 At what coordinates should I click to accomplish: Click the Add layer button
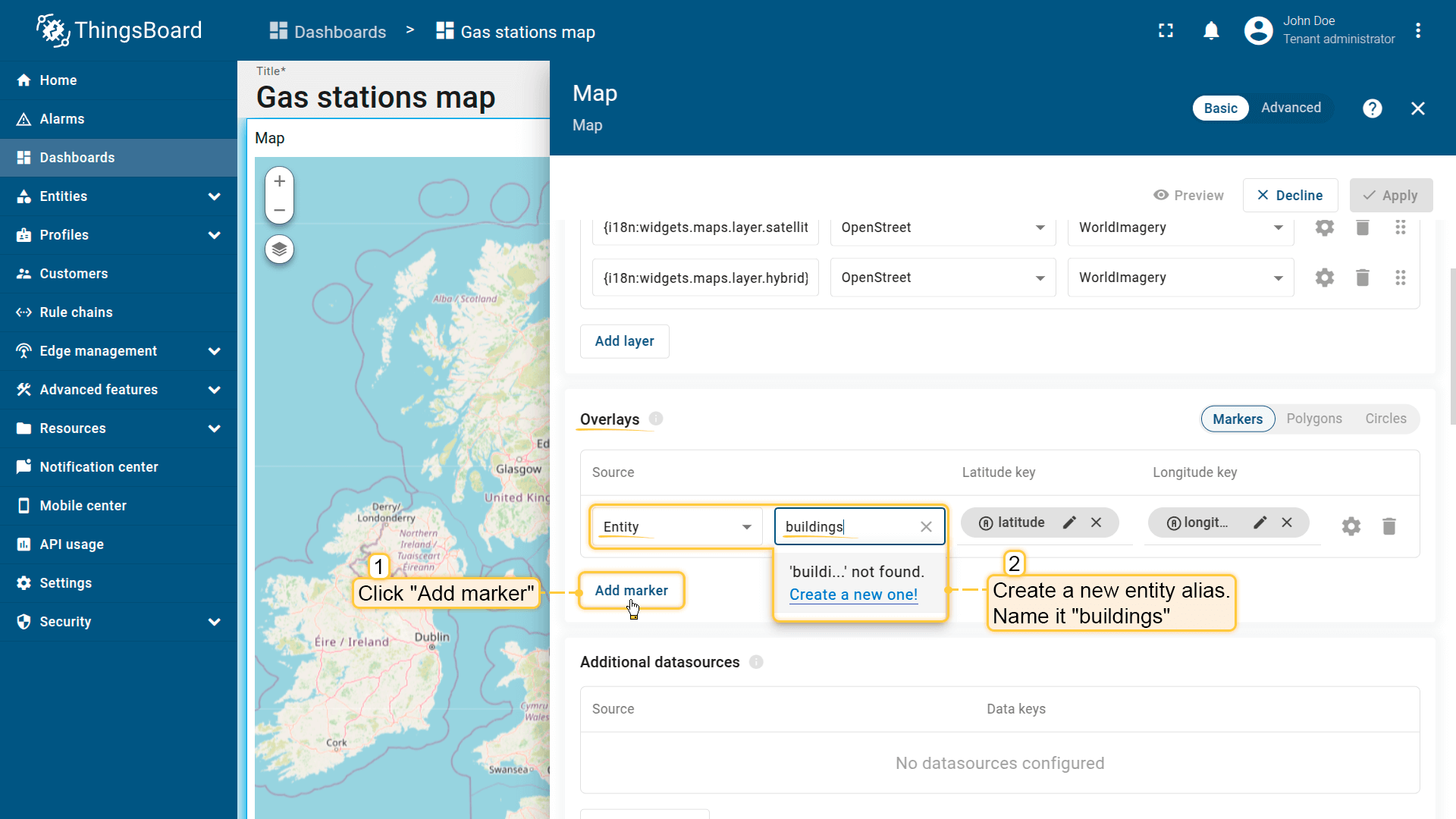pos(624,341)
